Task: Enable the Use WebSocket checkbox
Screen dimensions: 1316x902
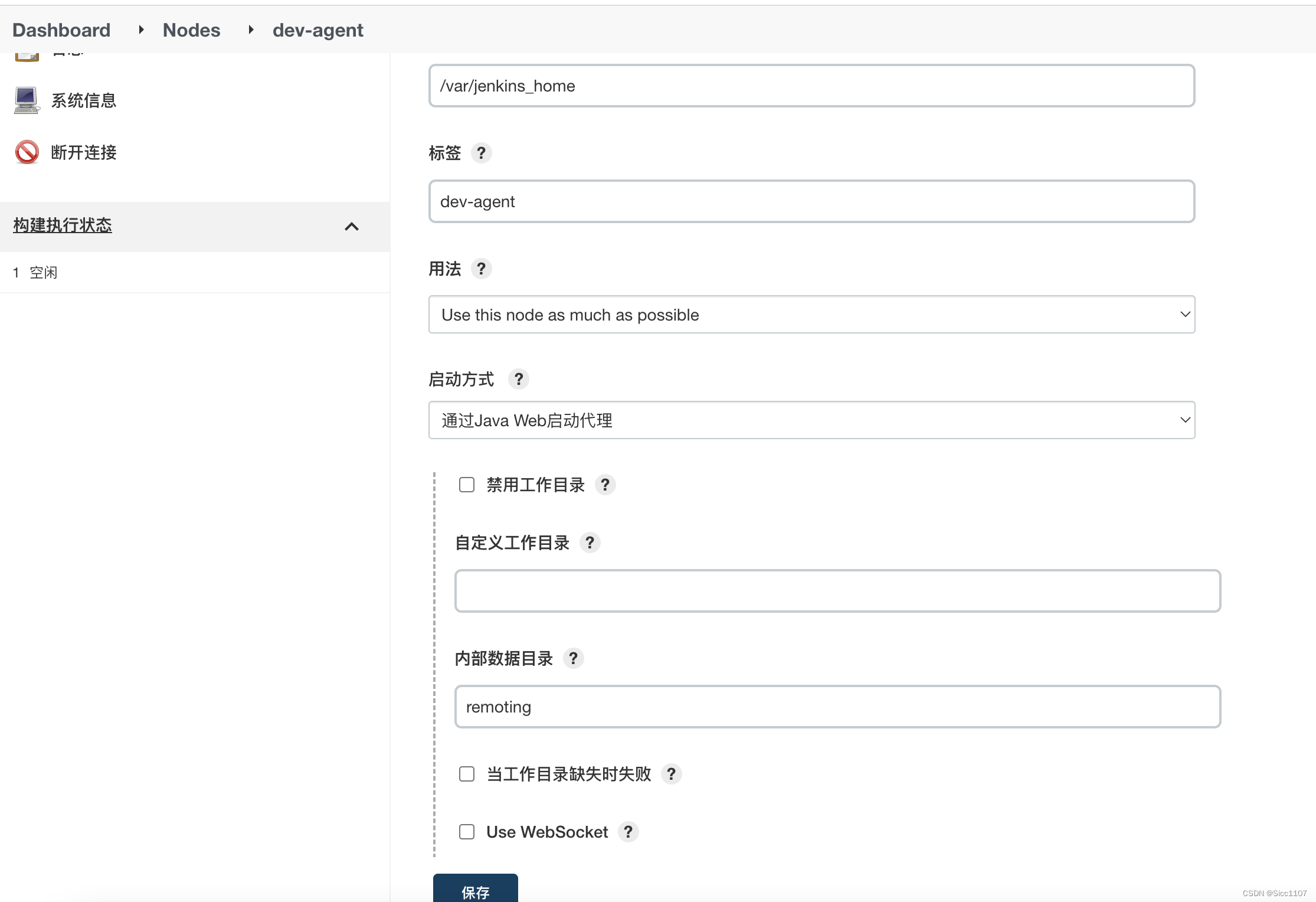Action: pyautogui.click(x=467, y=832)
